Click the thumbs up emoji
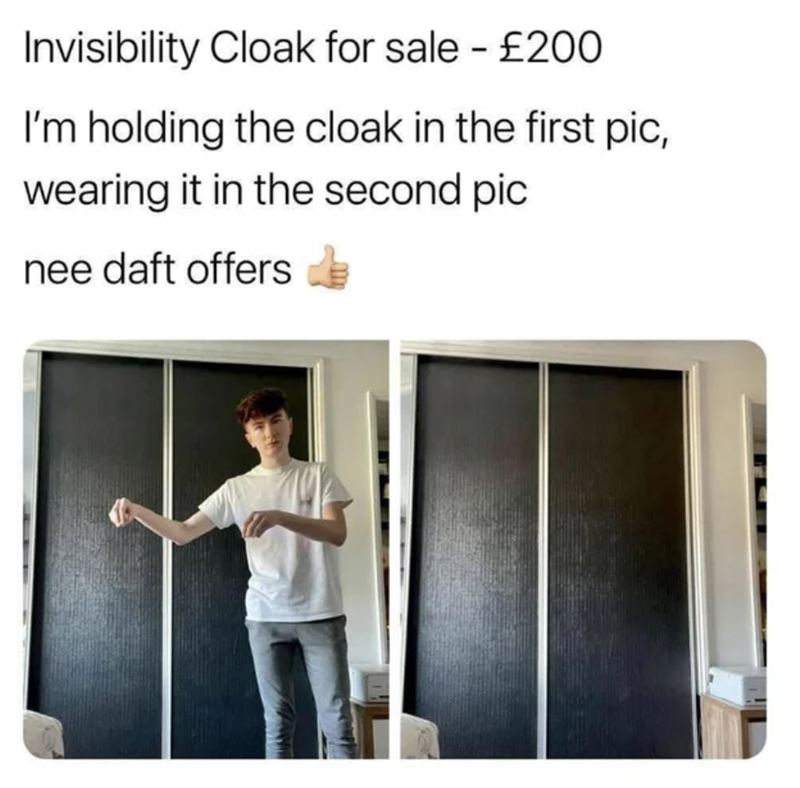Image resolution: width=800 pixels, height=788 pixels. tap(327, 268)
